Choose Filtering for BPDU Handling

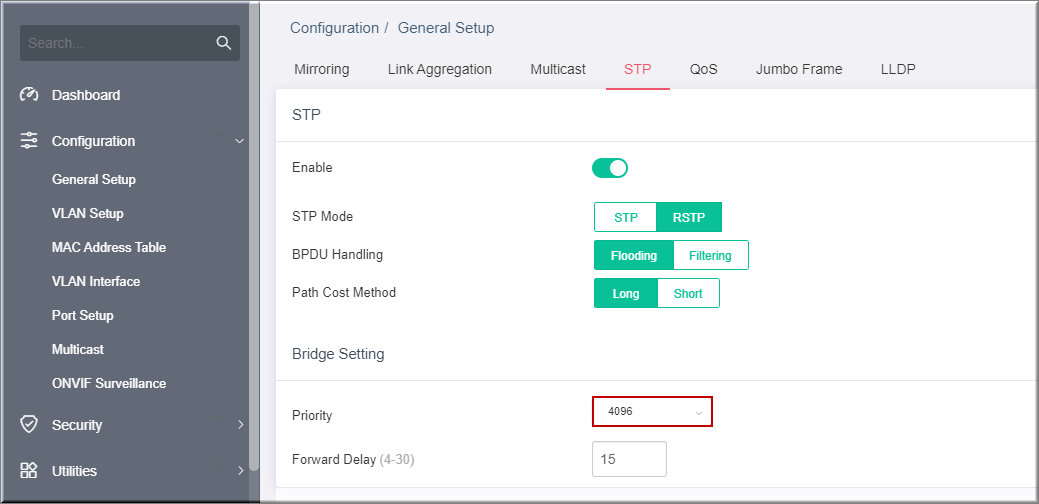coord(710,255)
